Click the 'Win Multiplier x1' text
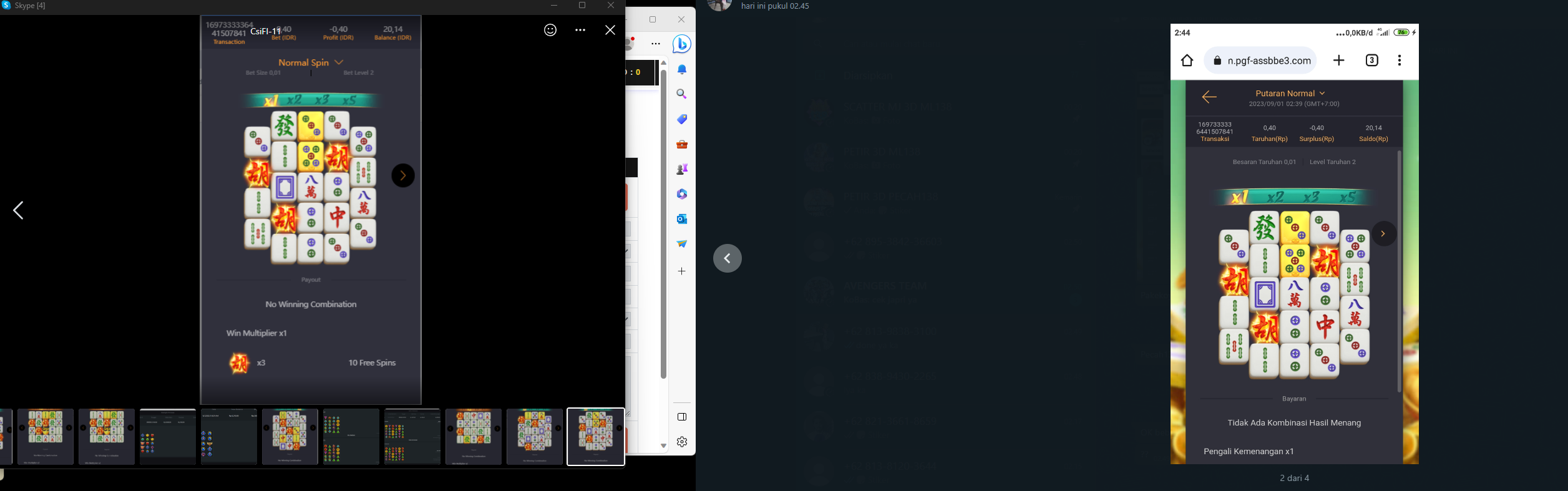This screenshot has width=1568, height=491. (256, 333)
